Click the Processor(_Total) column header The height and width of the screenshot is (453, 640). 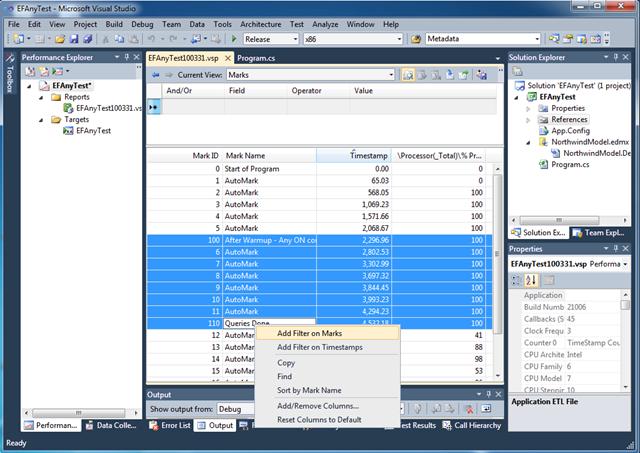[439, 155]
